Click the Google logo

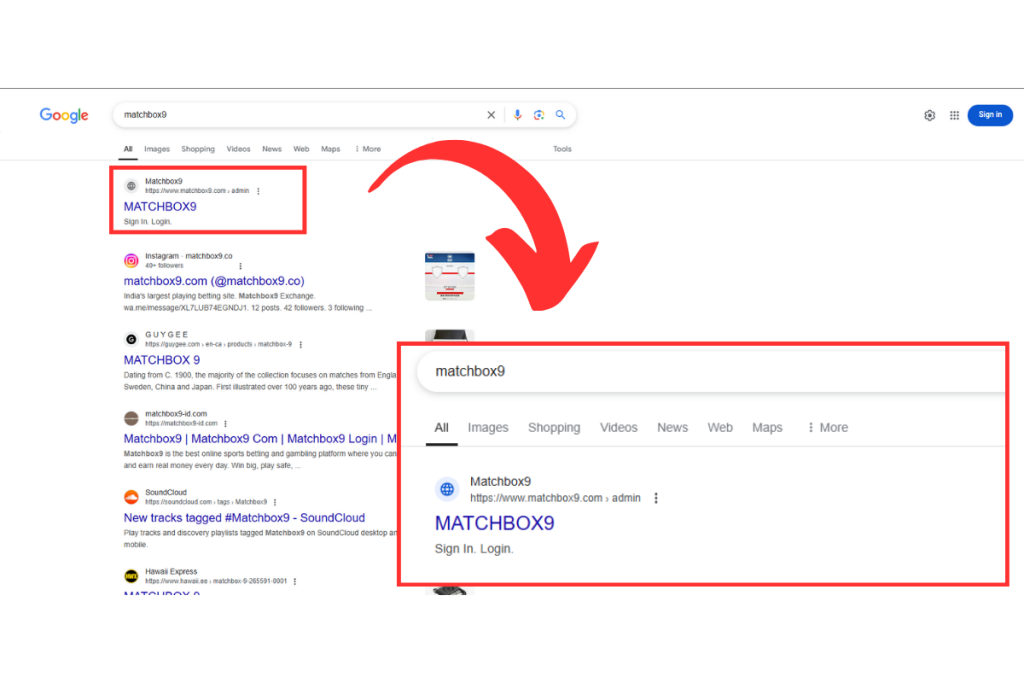tap(64, 116)
